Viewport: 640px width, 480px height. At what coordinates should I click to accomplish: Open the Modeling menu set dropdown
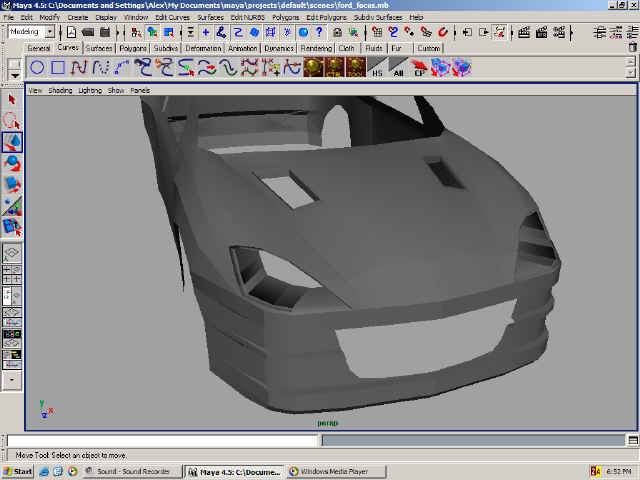30,32
